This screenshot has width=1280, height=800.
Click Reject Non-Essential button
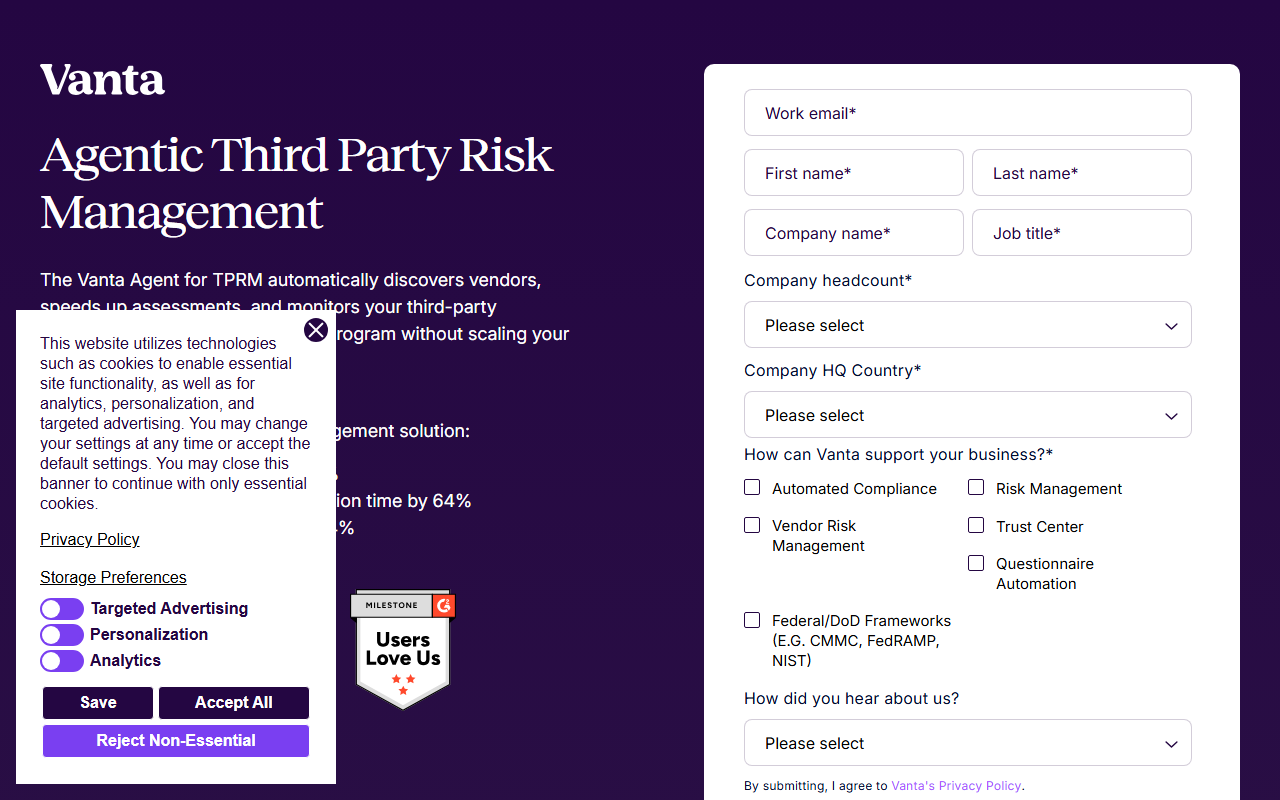click(x=176, y=741)
